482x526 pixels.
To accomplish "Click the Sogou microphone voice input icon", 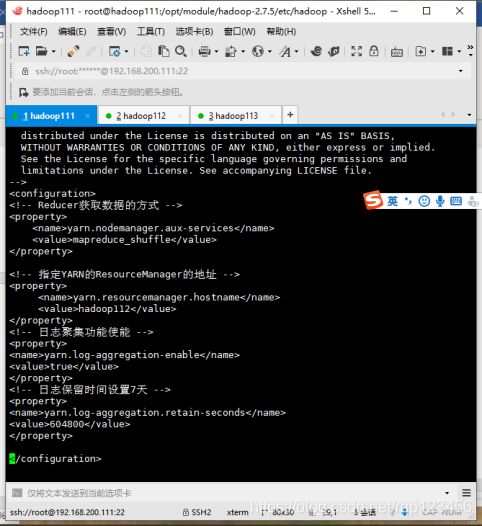I will [x=440, y=201].
